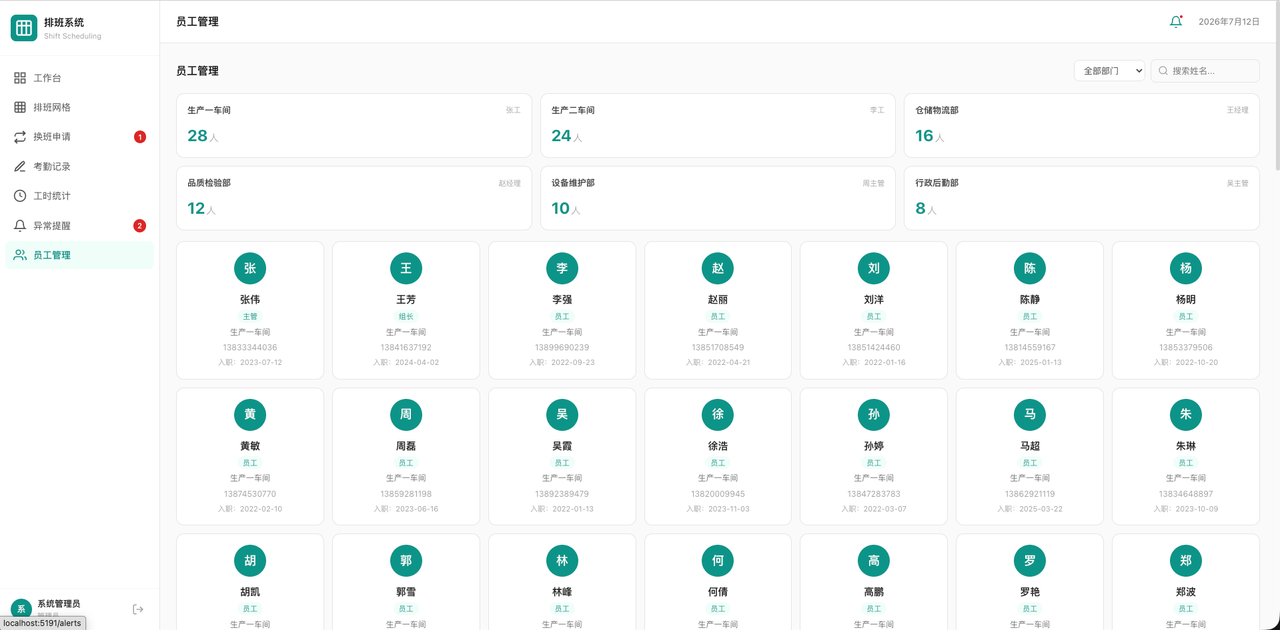1280x630 pixels.
Task: Click the name 郑波
Action: coord(1186,592)
